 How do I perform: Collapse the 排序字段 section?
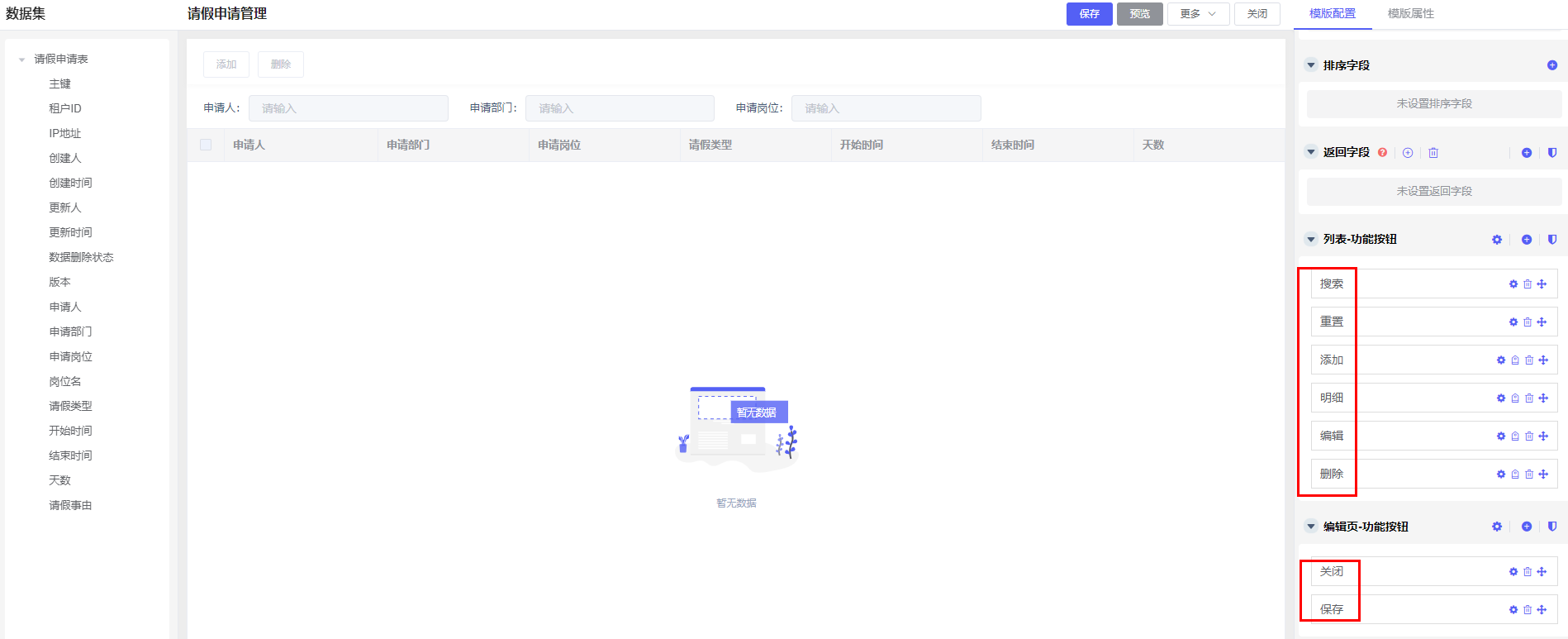(x=1310, y=65)
